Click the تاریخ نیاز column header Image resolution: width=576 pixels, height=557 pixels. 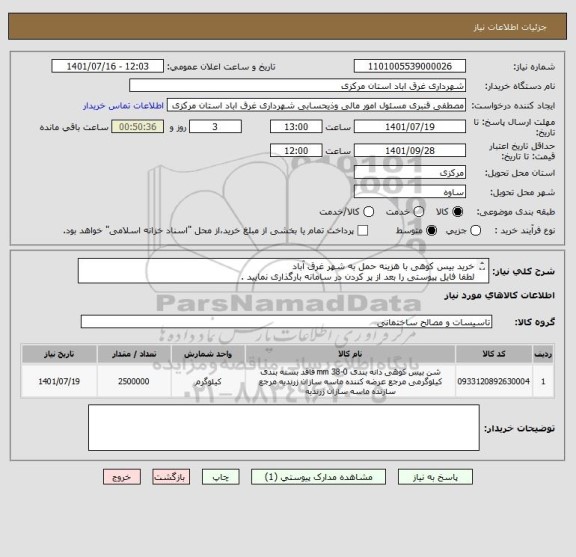[59, 354]
